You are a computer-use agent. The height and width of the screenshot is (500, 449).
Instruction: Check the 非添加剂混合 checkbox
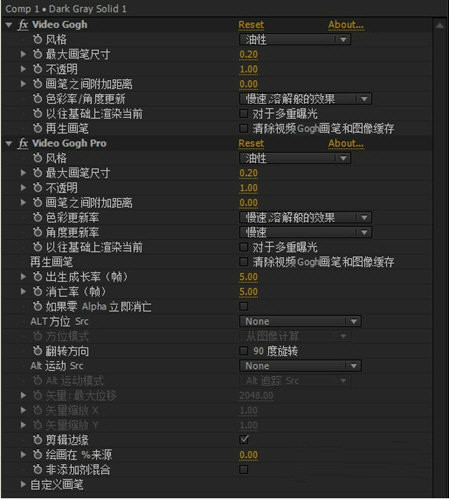coord(244,470)
